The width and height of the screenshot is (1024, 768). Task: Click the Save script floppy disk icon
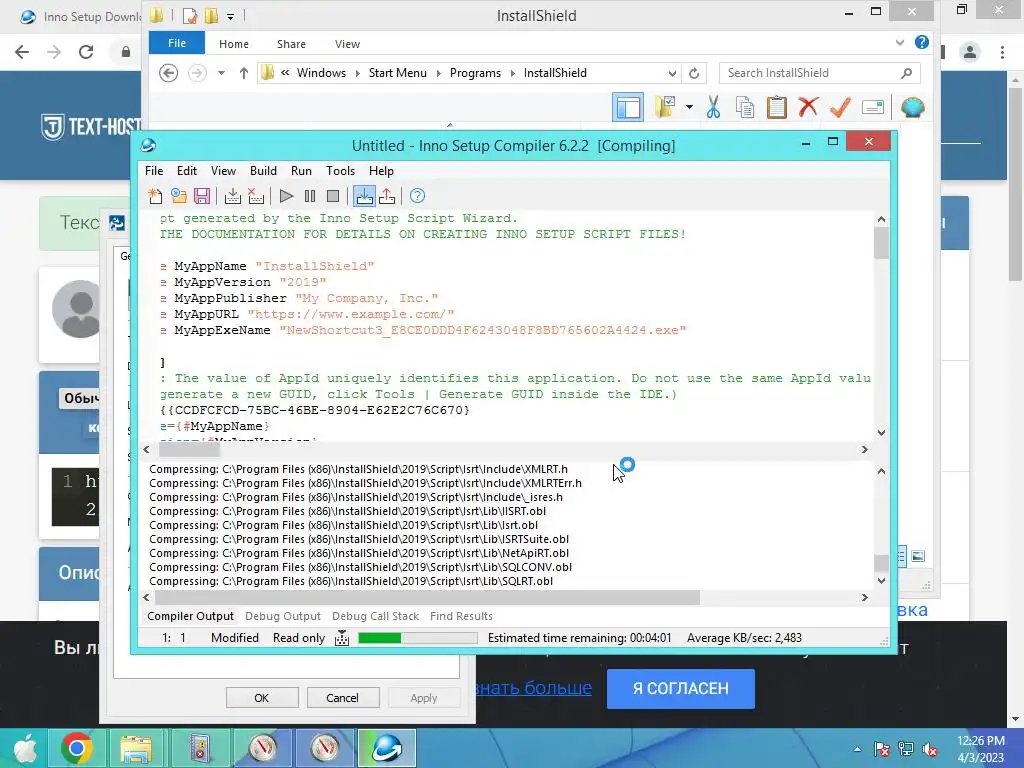[202, 196]
